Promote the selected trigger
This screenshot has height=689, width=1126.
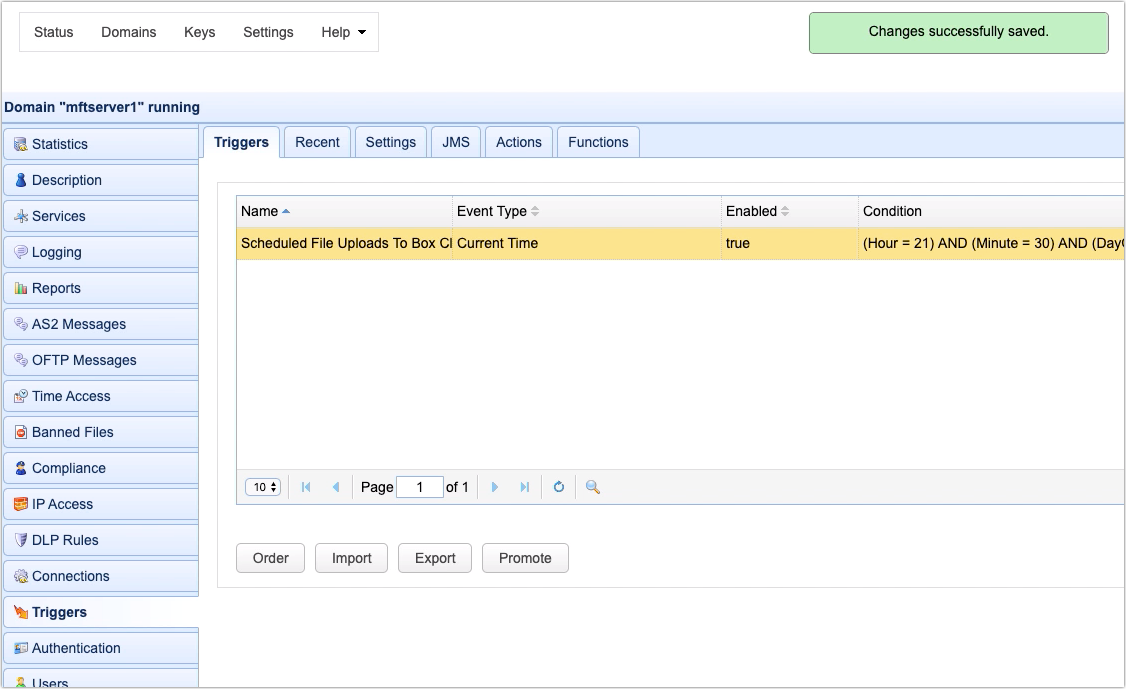click(x=525, y=558)
